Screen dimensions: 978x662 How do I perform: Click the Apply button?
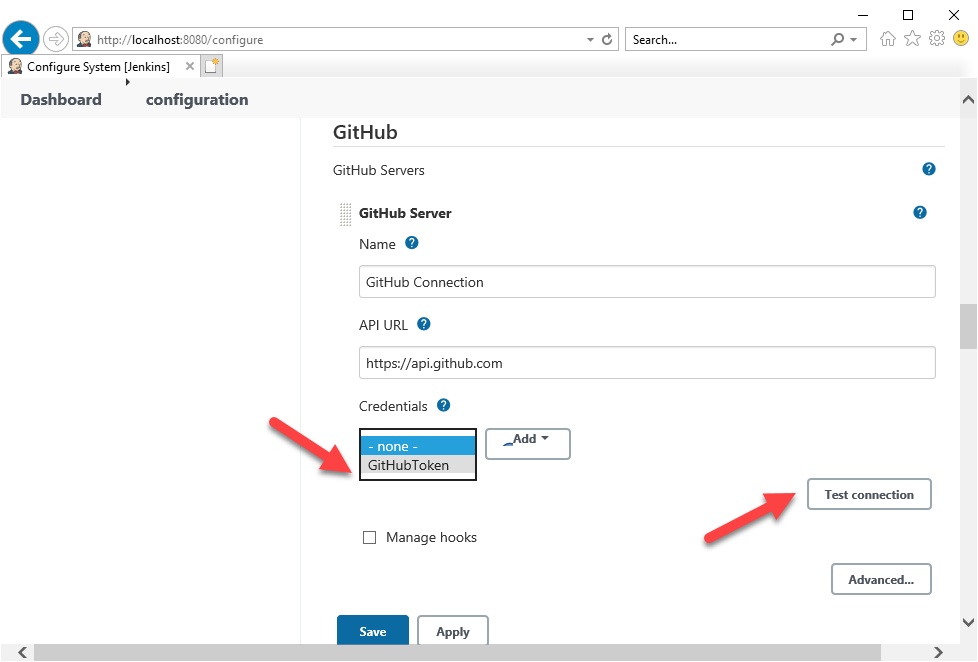[x=453, y=630]
